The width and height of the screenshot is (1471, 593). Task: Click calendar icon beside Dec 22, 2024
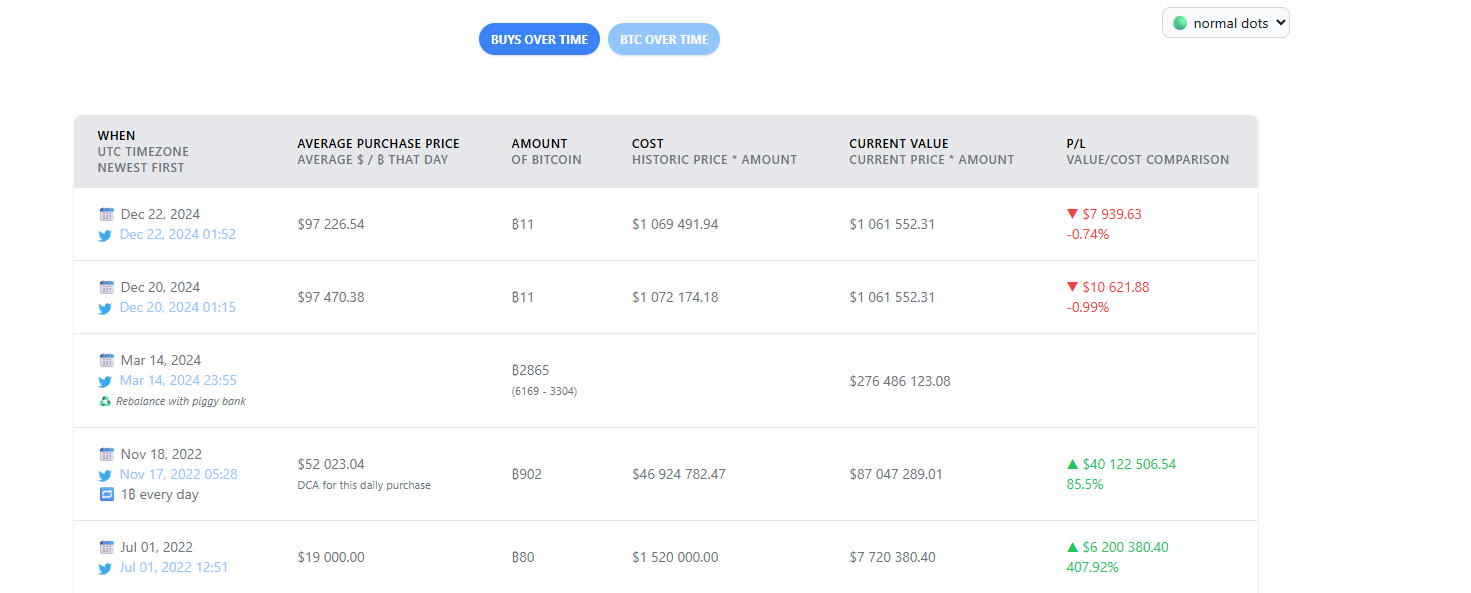pyautogui.click(x=107, y=214)
